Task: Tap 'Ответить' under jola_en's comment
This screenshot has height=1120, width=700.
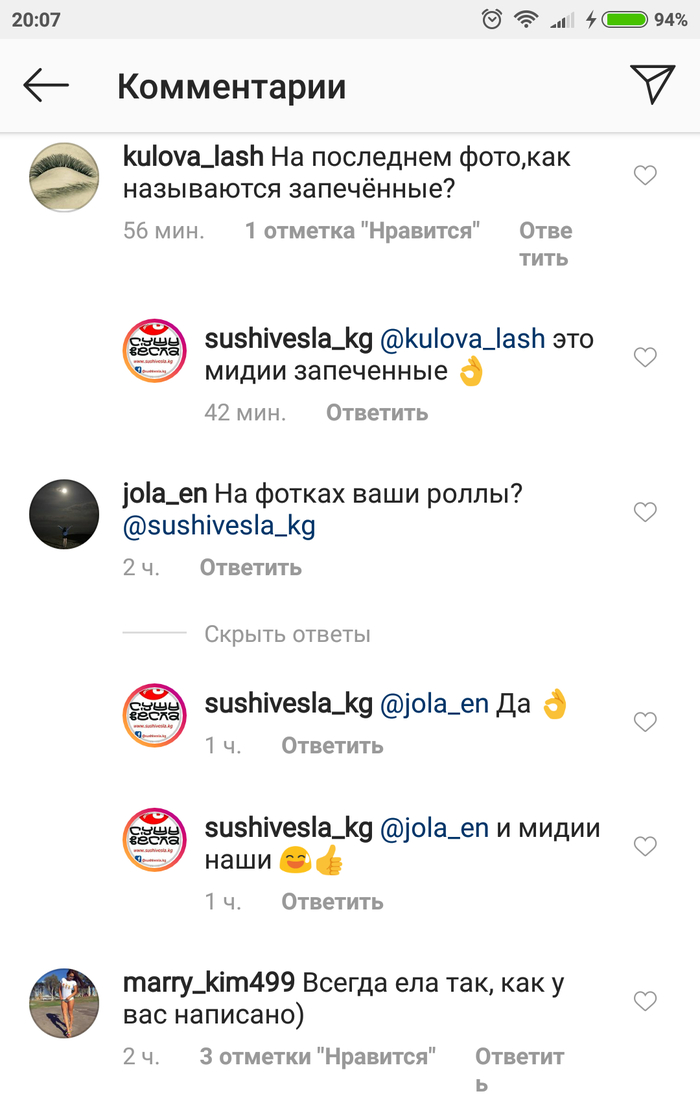Action: [251, 568]
